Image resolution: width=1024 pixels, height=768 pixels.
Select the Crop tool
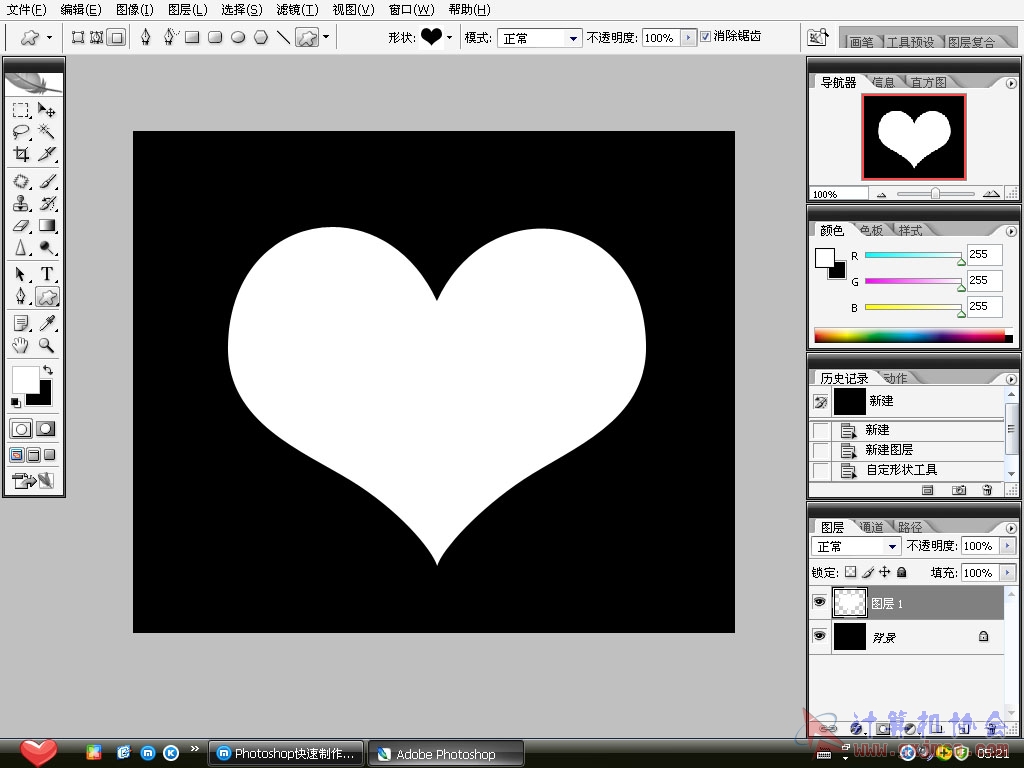click(21, 154)
